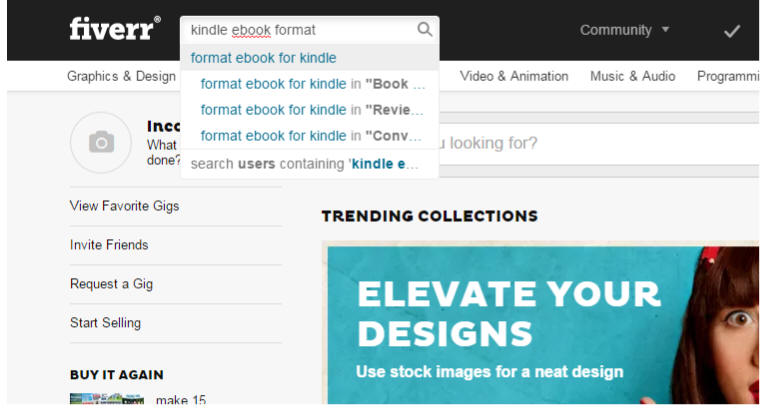Open Request a Gig link

click(112, 284)
